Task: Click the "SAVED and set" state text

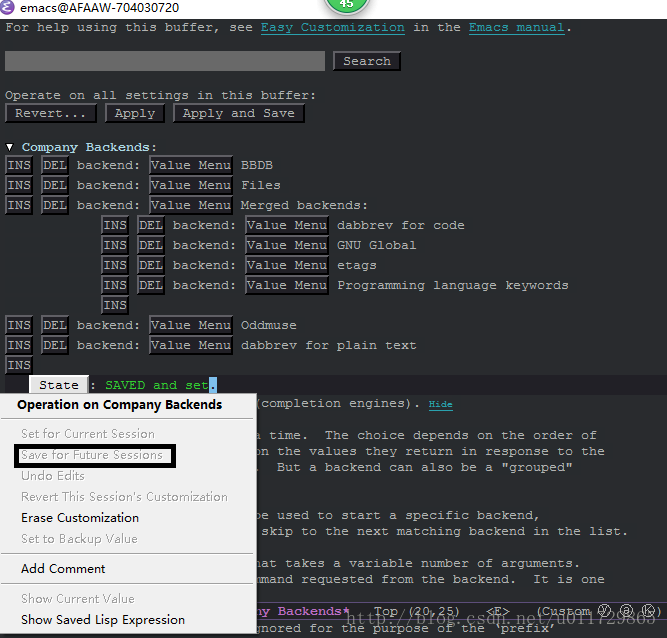Action: pos(157,385)
